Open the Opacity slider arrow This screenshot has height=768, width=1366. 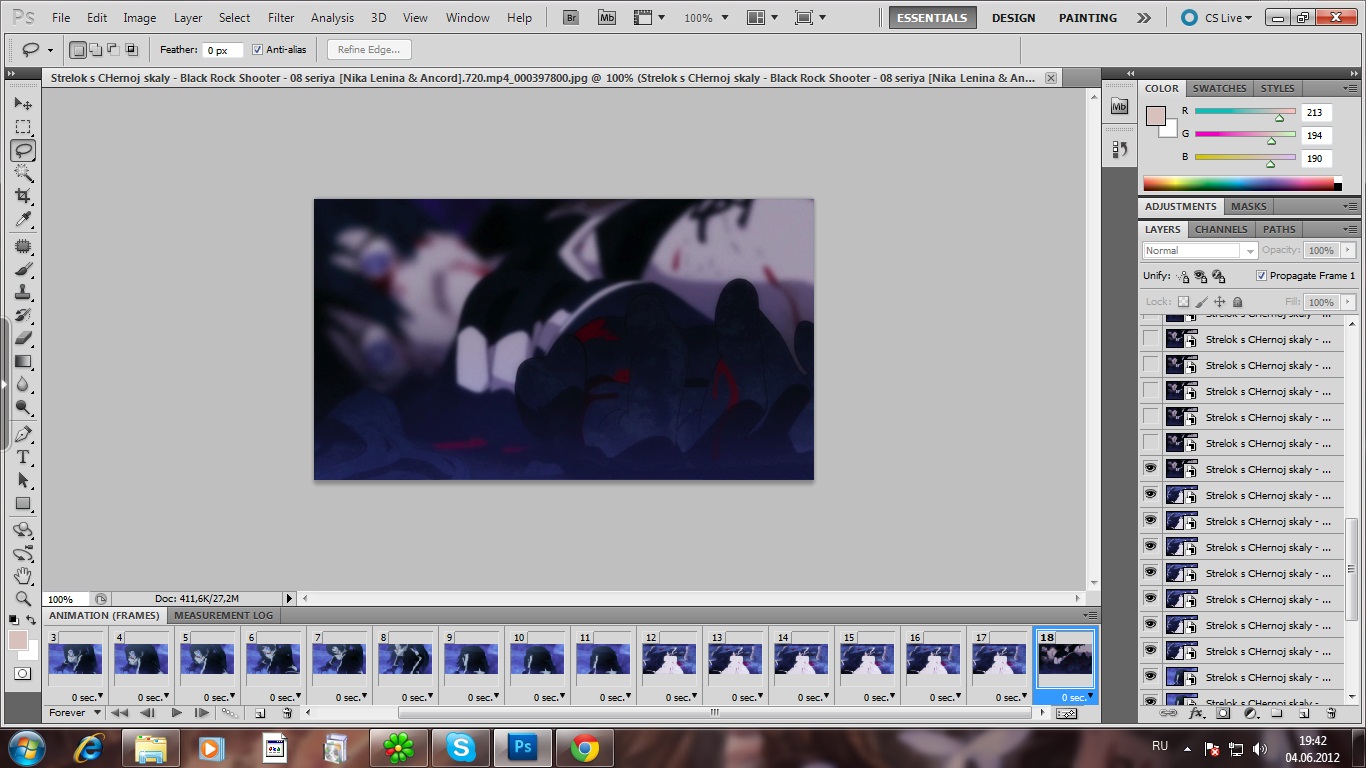(x=1348, y=251)
